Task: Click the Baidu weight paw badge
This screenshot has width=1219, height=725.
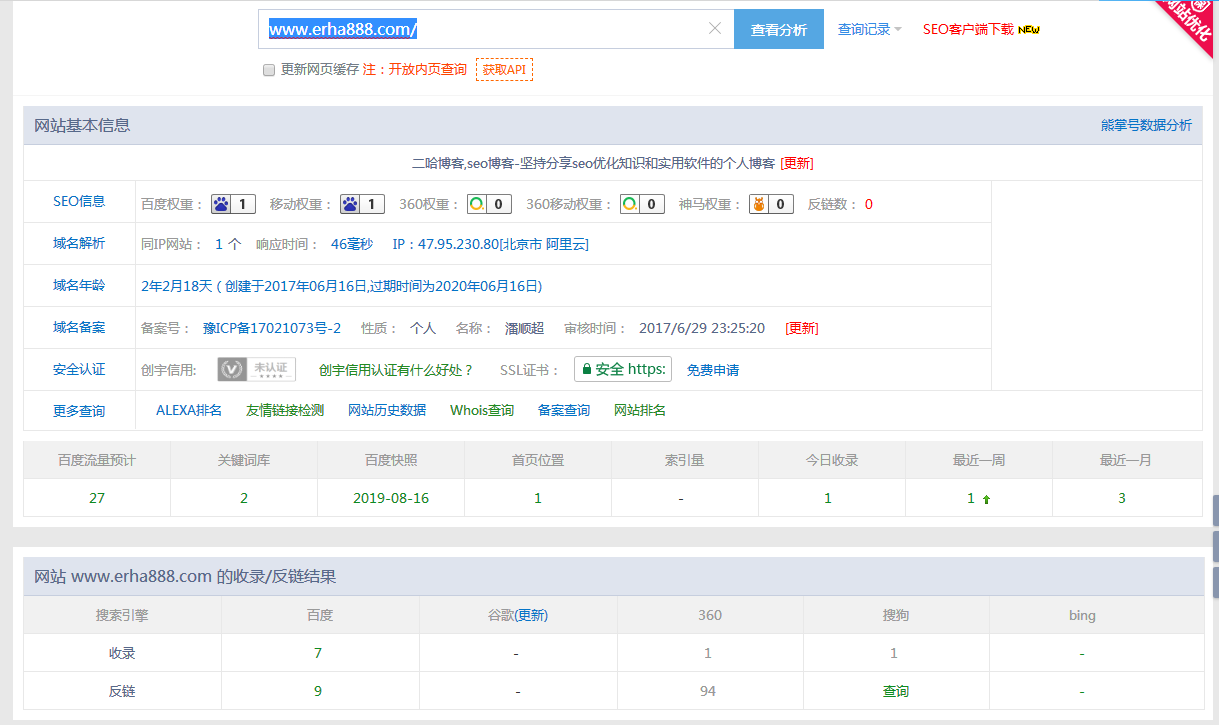Action: click(x=233, y=204)
